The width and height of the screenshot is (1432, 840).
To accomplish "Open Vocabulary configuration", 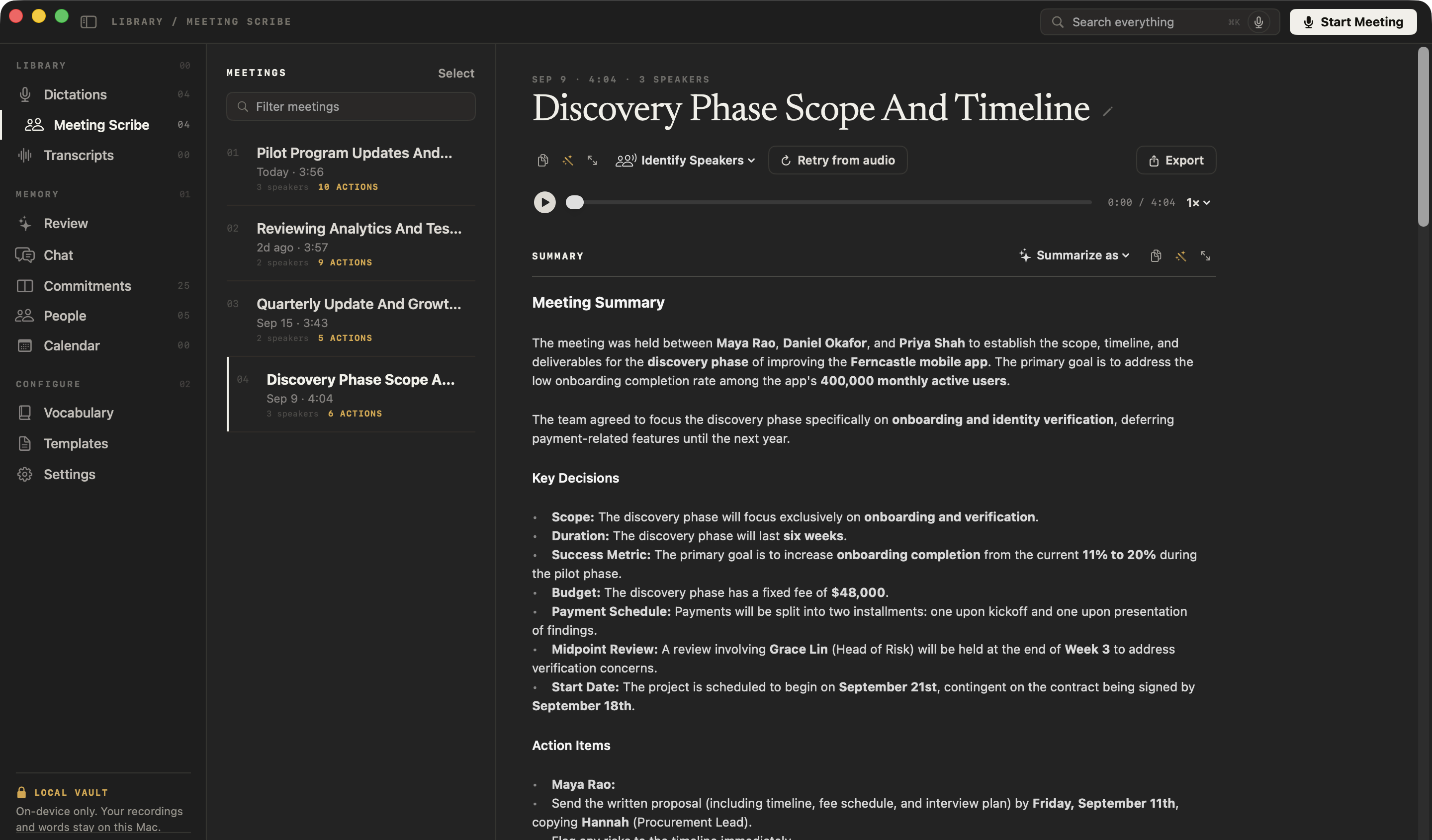I will [103, 413].
